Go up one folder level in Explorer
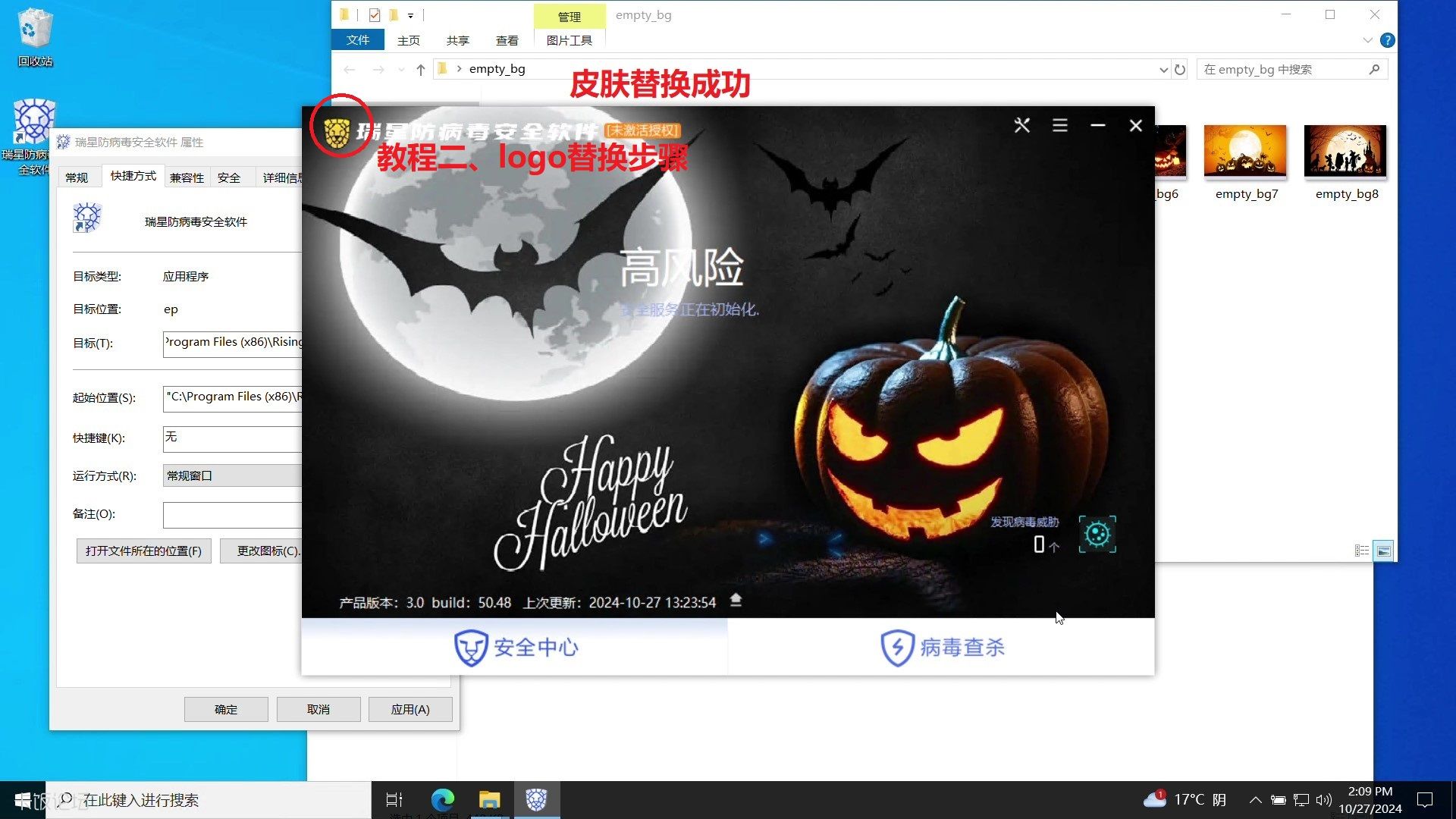Image resolution: width=1456 pixels, height=819 pixels. click(421, 70)
